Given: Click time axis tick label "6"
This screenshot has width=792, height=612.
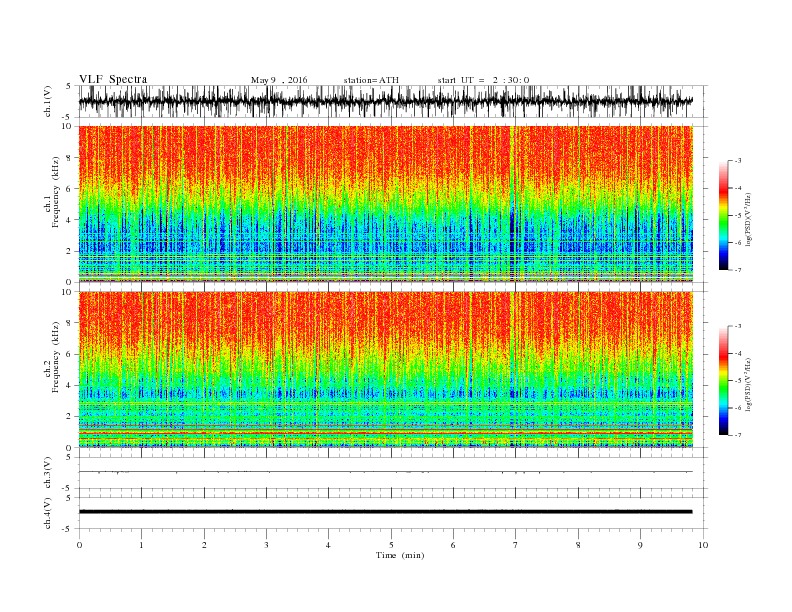Looking at the screenshot, I should click(453, 545).
